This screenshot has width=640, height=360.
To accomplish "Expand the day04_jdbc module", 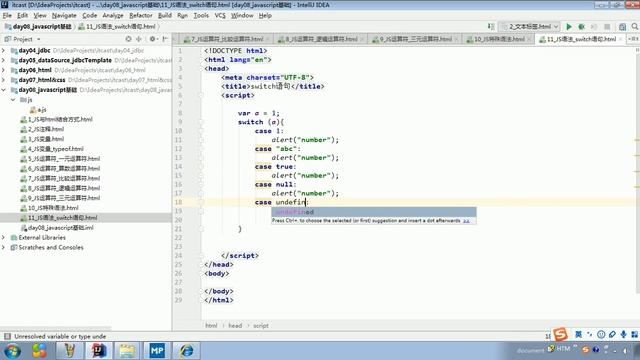I will (x=4, y=51).
